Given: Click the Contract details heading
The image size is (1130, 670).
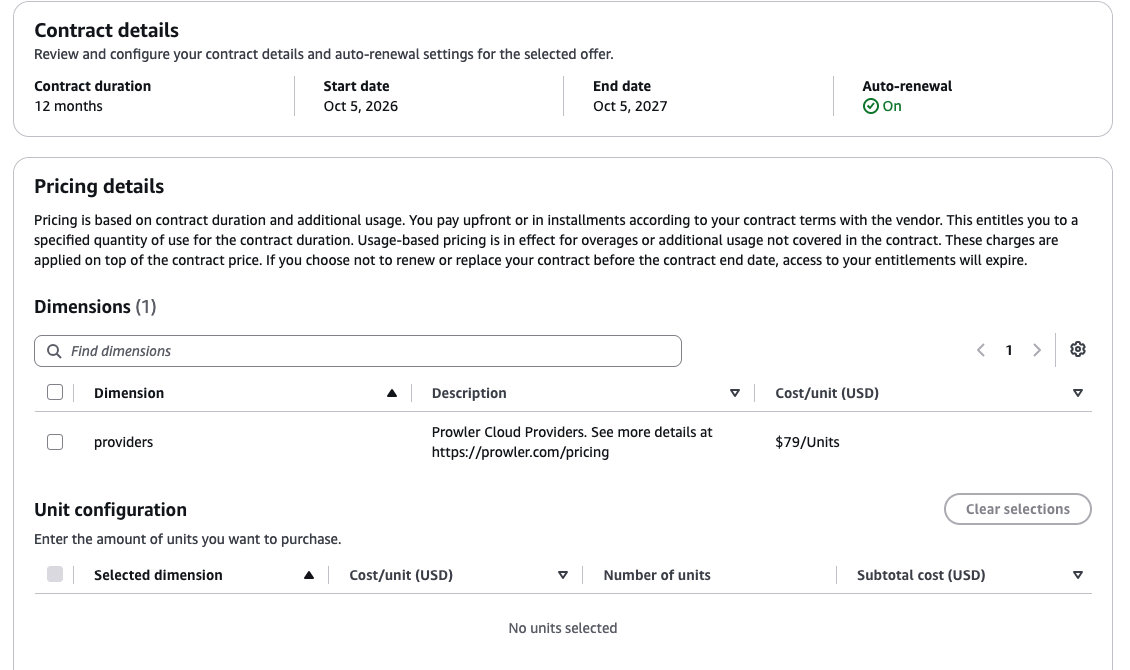Looking at the screenshot, I should pyautogui.click(x=107, y=30).
